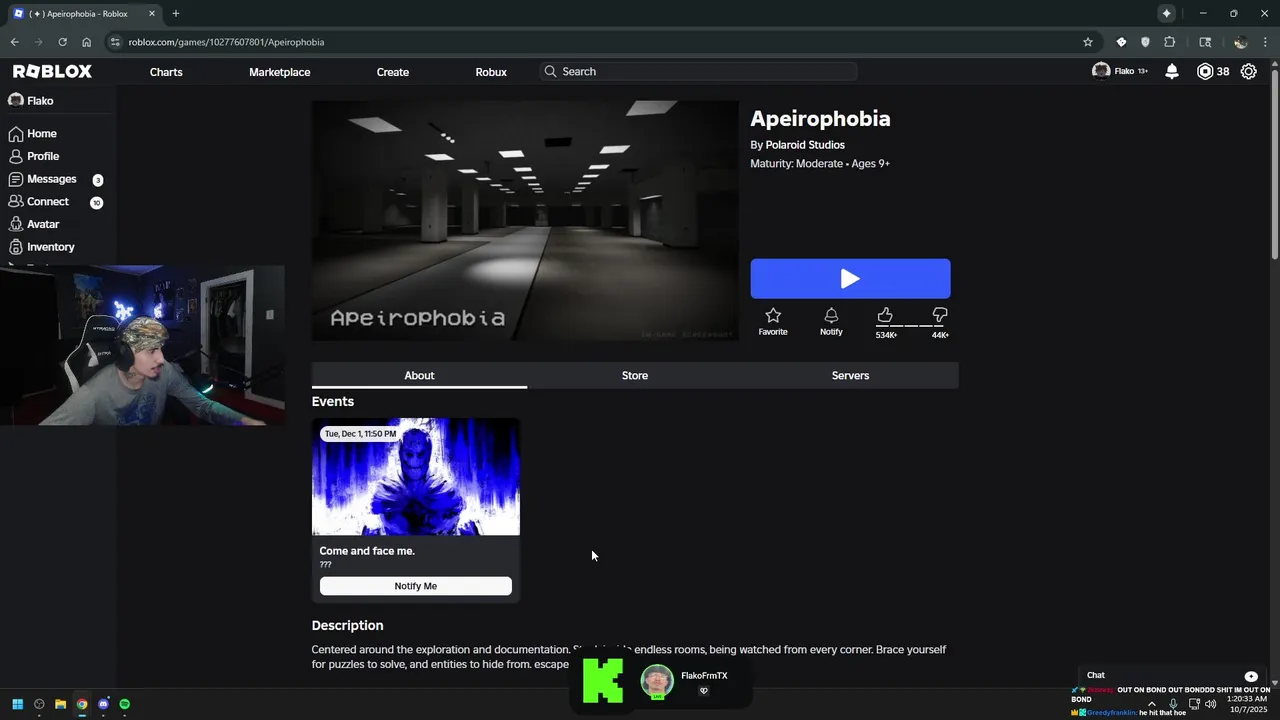This screenshot has width=1280, height=720.
Task: Select the Apeirophobia browser tab
Action: click(83, 13)
